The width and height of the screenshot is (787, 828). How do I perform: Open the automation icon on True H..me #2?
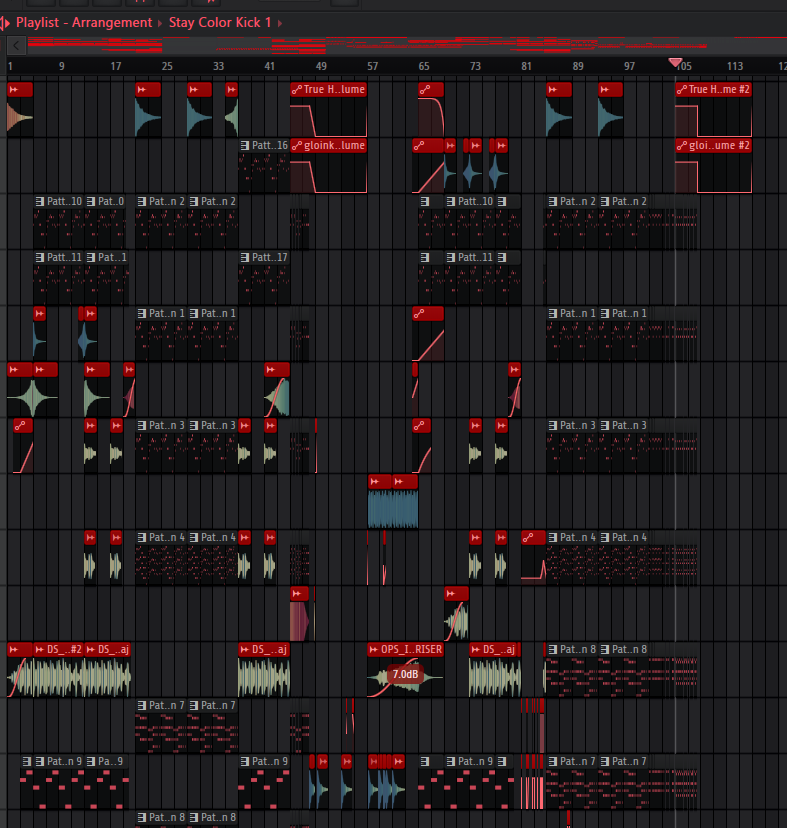coord(682,90)
